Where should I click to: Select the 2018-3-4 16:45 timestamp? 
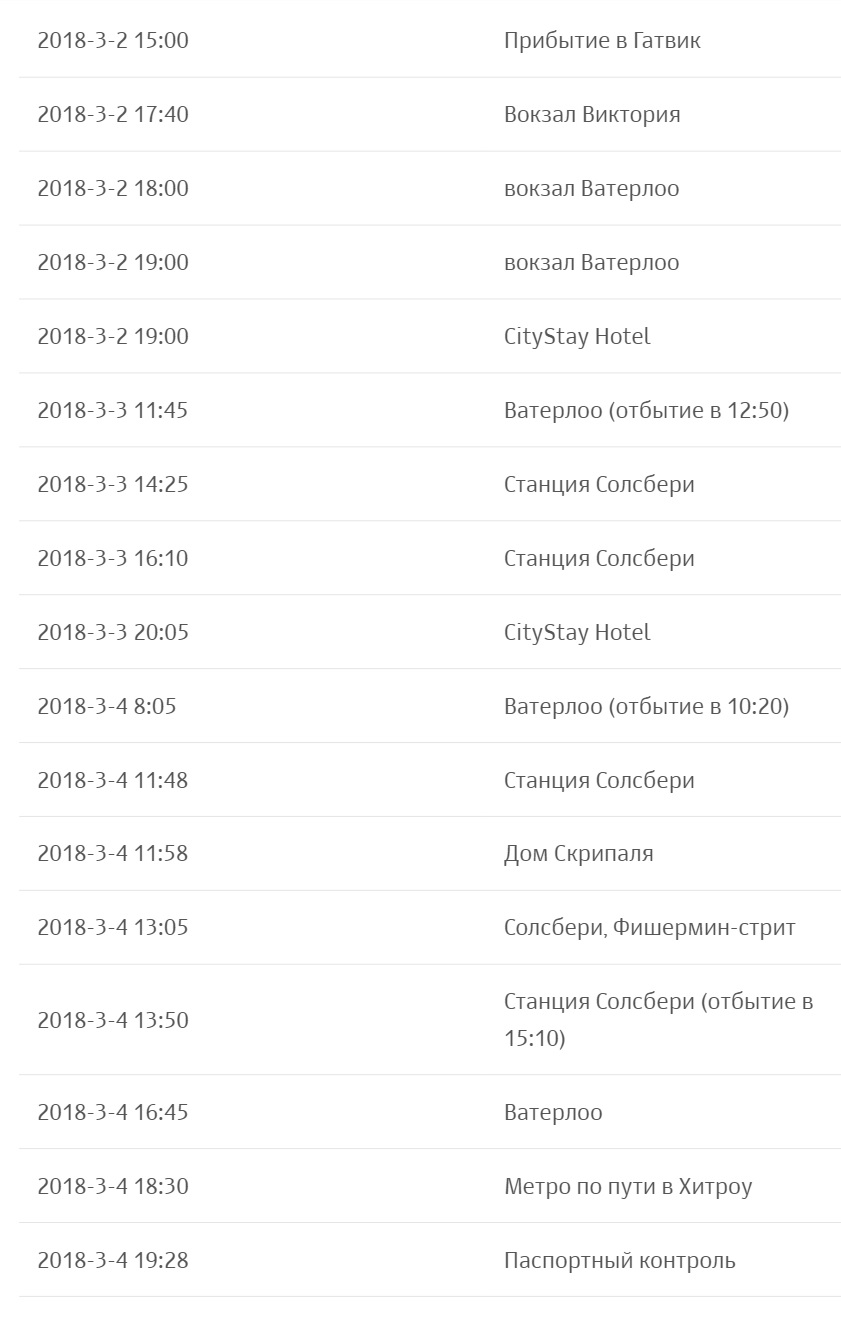point(113,1113)
